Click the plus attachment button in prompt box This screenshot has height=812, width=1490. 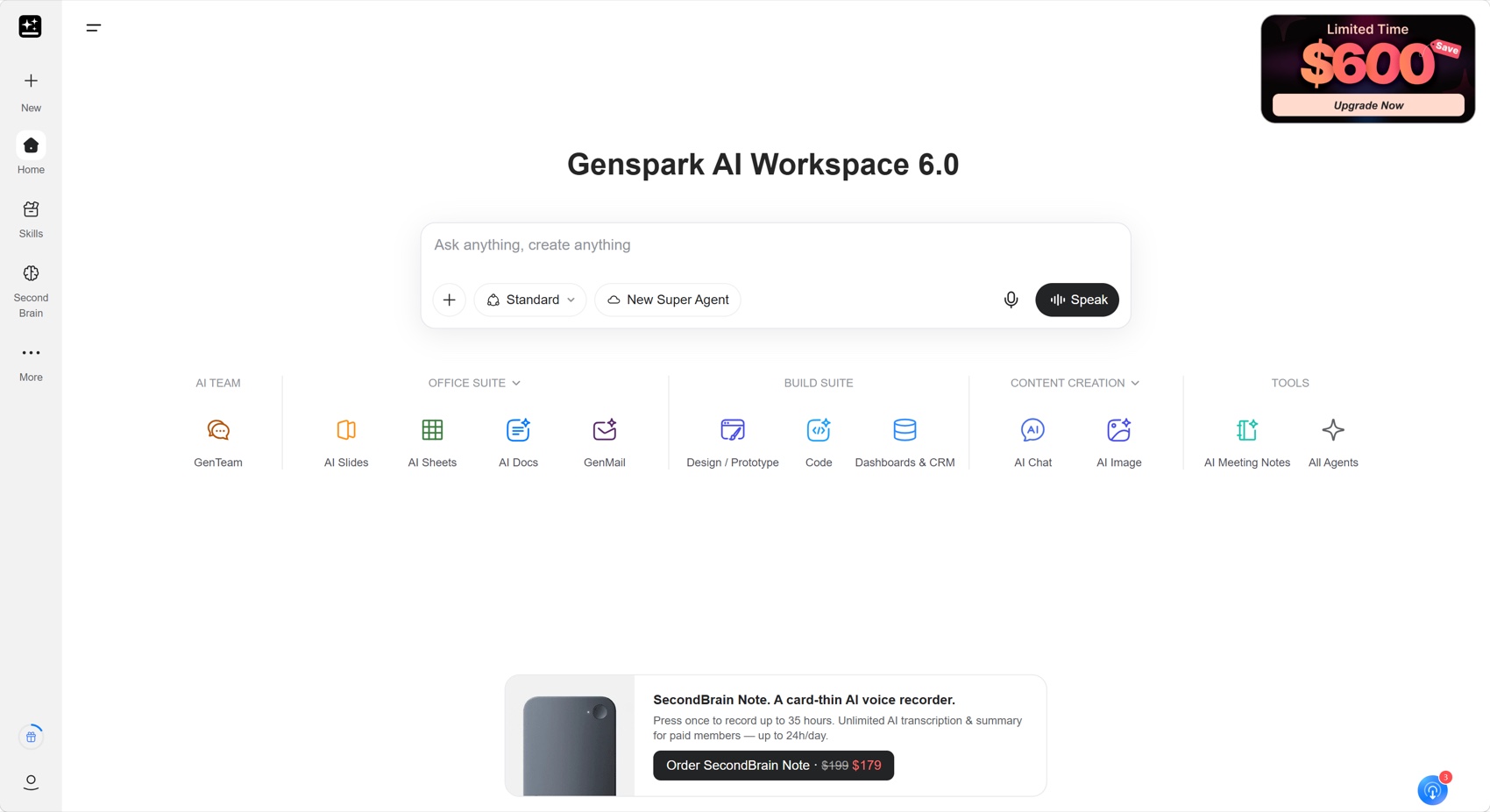[449, 300]
